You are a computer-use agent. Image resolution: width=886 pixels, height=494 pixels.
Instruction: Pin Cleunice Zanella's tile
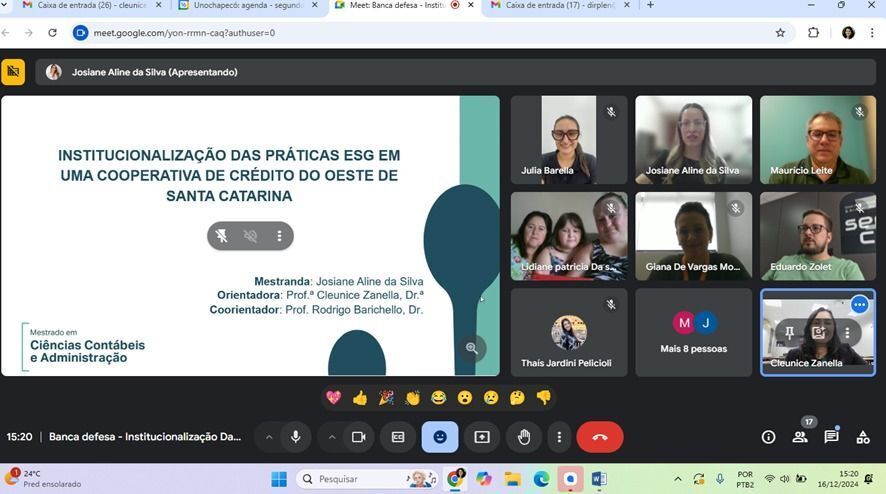pos(789,333)
